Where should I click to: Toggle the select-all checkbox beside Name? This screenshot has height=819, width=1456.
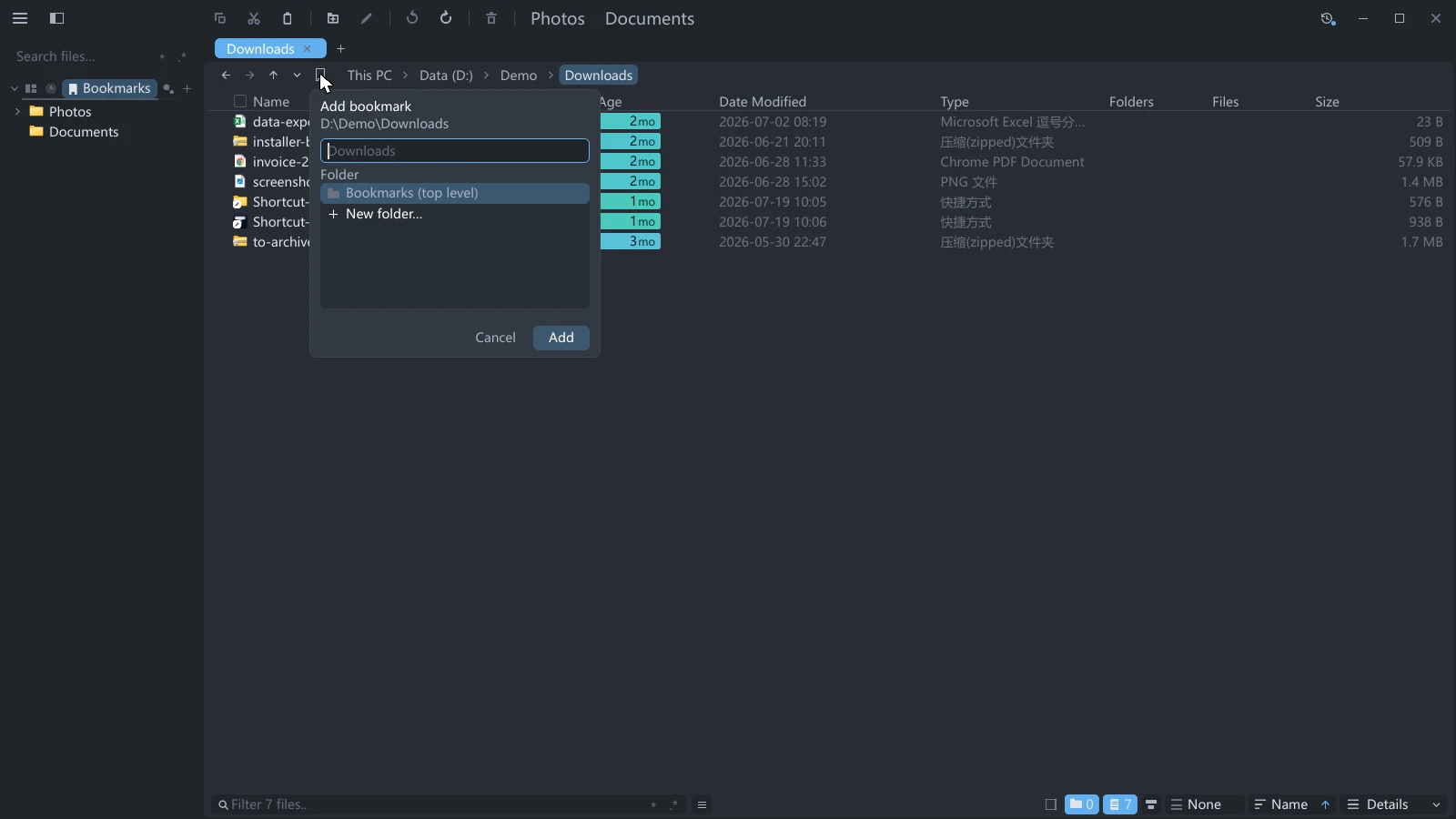coord(240,102)
